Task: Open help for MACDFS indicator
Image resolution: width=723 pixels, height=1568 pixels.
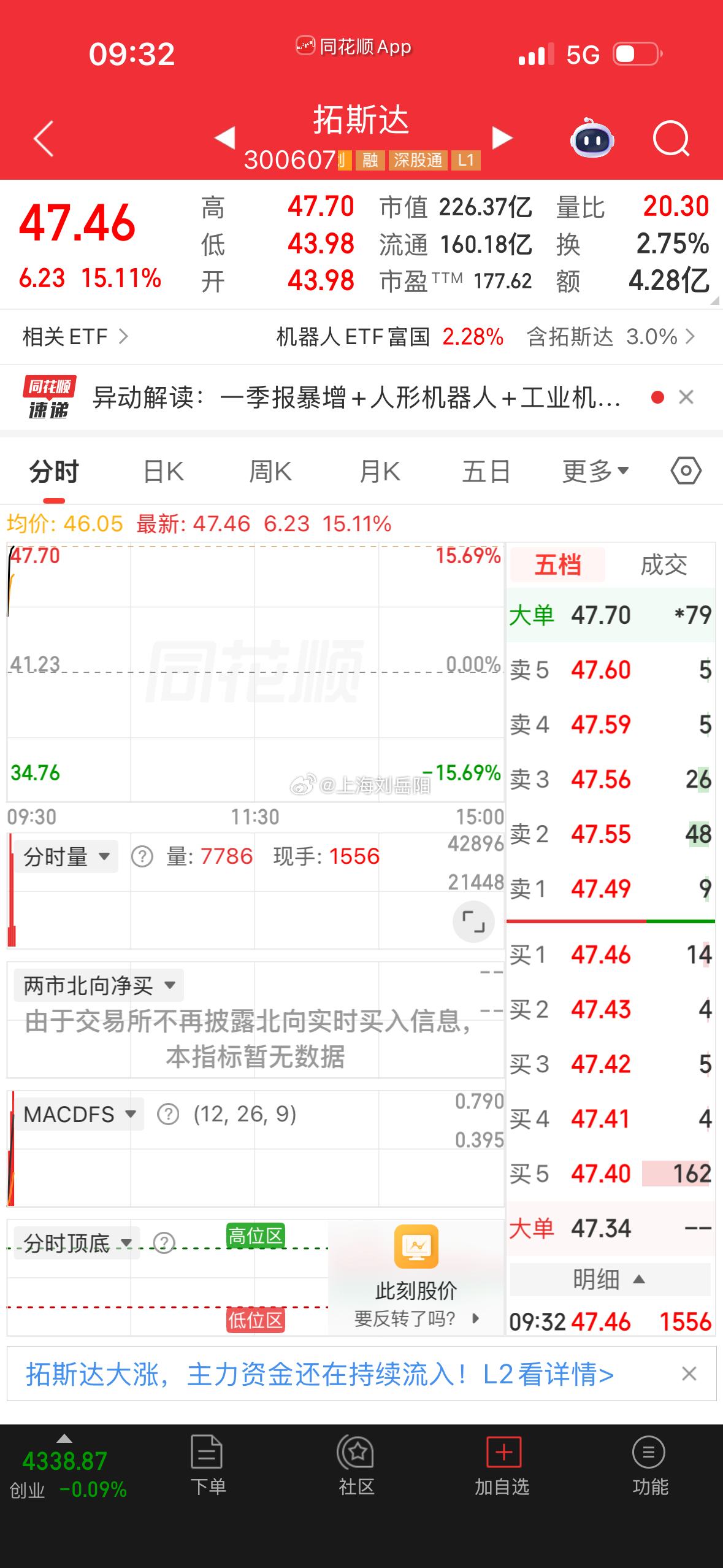Action: pos(168,1114)
